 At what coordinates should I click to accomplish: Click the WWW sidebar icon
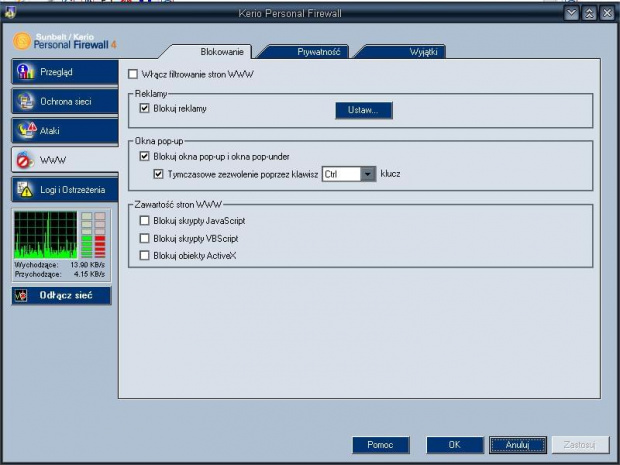(26, 160)
